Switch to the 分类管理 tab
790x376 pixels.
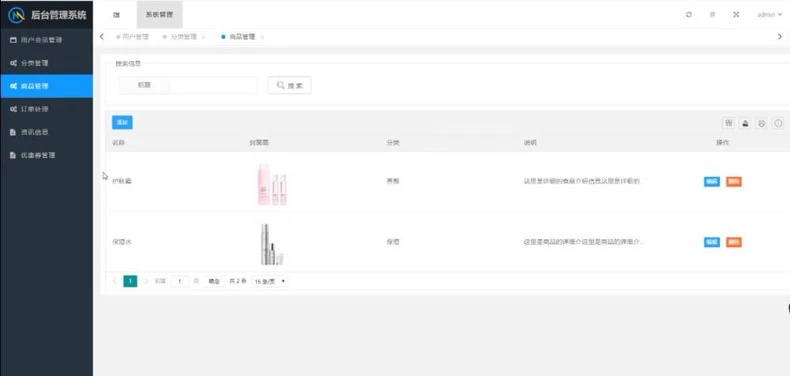[x=183, y=37]
